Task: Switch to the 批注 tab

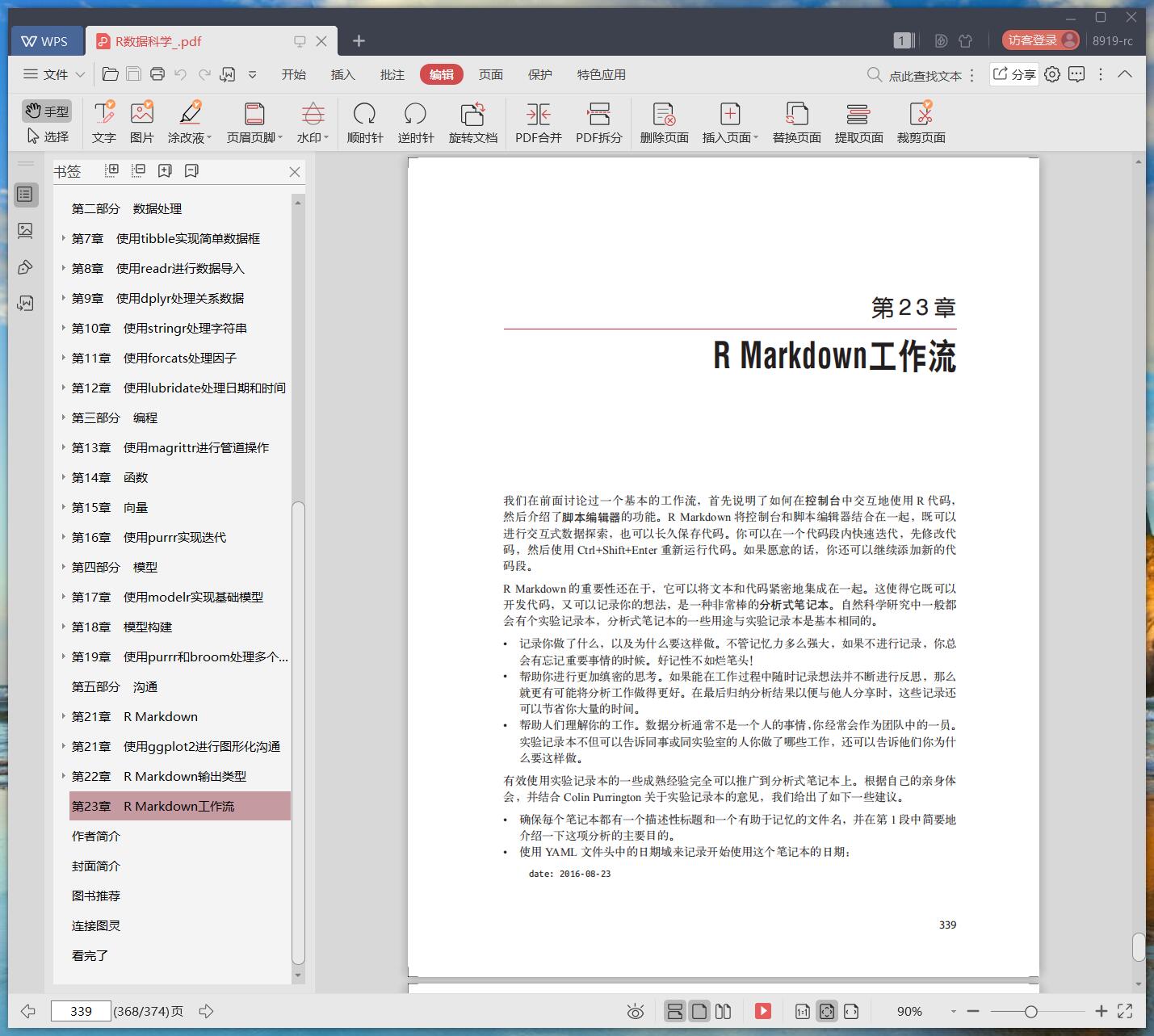Action: click(x=392, y=74)
